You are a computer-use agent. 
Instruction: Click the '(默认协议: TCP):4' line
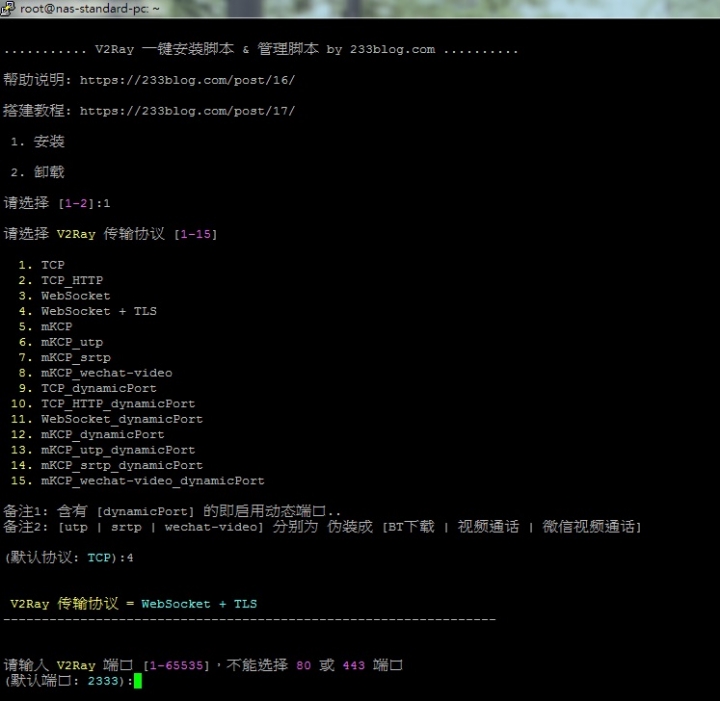pos(68,557)
